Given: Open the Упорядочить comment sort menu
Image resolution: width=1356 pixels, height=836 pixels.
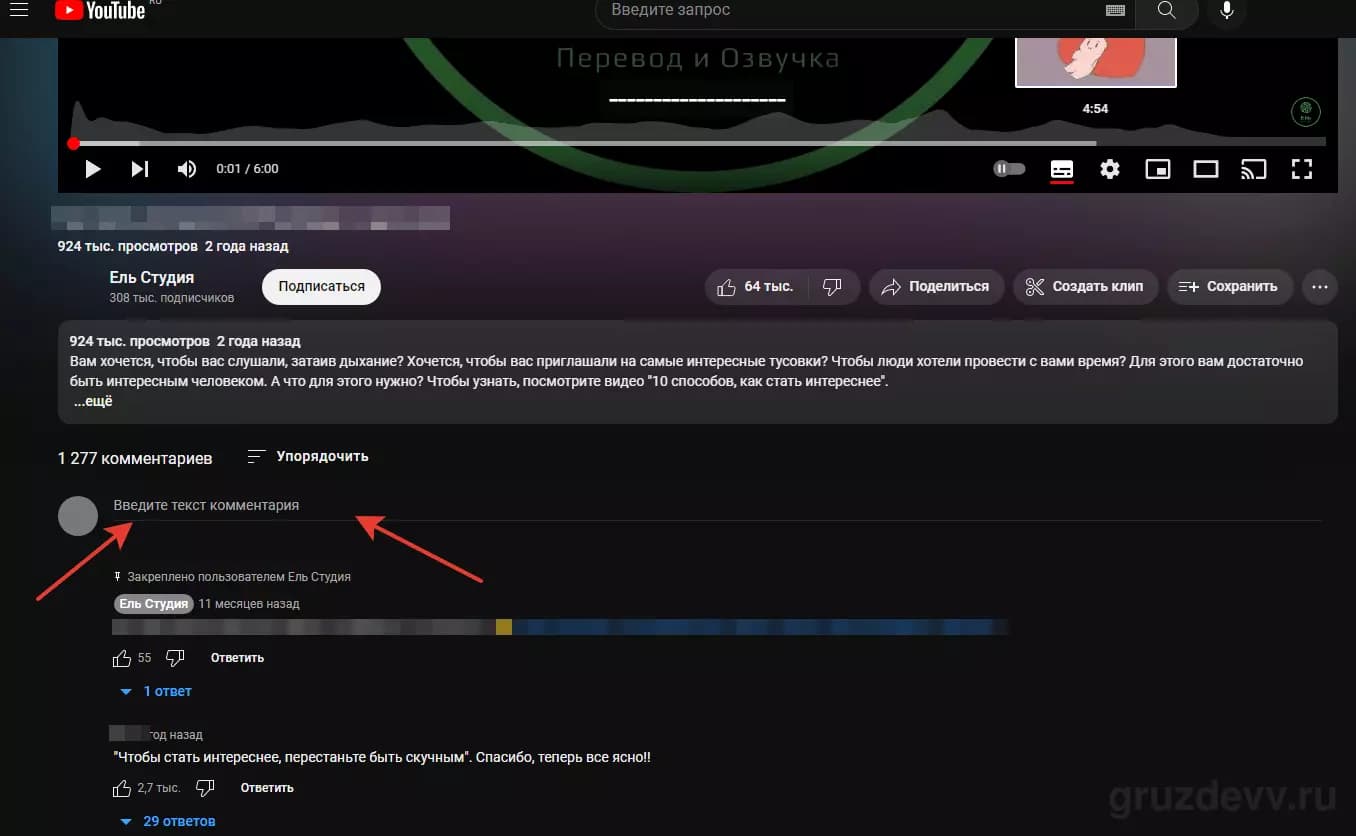Looking at the screenshot, I should 308,456.
